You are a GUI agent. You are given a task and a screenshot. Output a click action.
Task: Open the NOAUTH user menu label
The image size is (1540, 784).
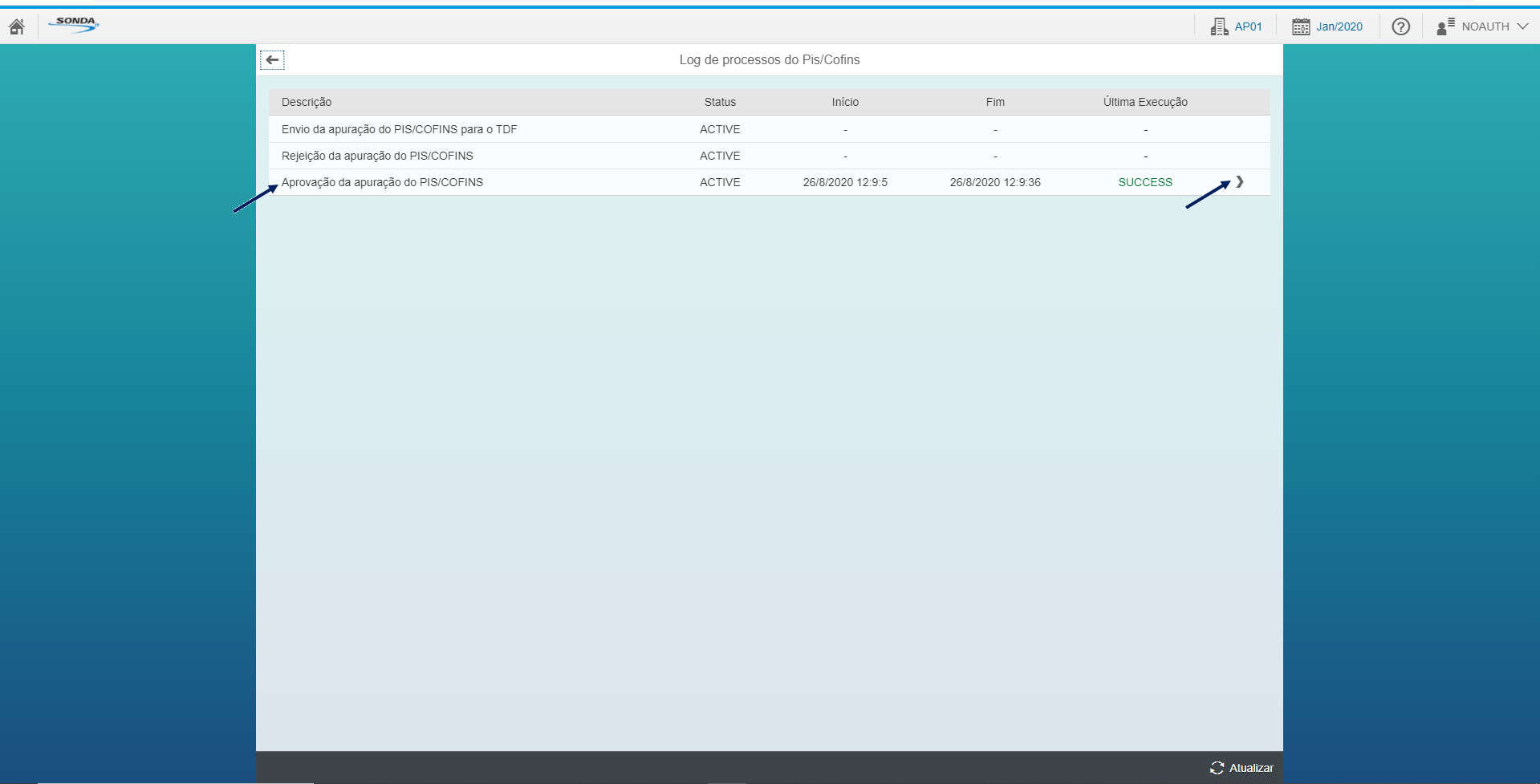[x=1485, y=26]
